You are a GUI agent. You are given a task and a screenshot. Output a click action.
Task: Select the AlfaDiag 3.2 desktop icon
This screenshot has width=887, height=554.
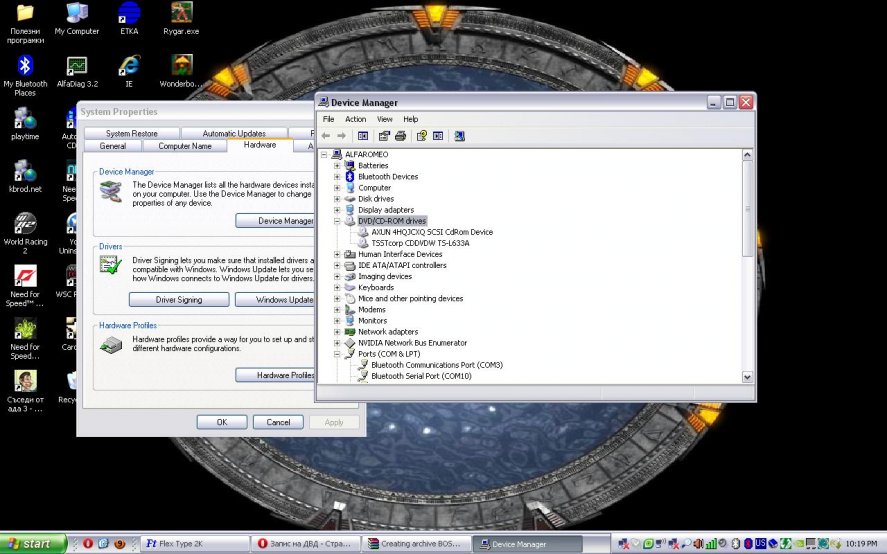[x=76, y=66]
